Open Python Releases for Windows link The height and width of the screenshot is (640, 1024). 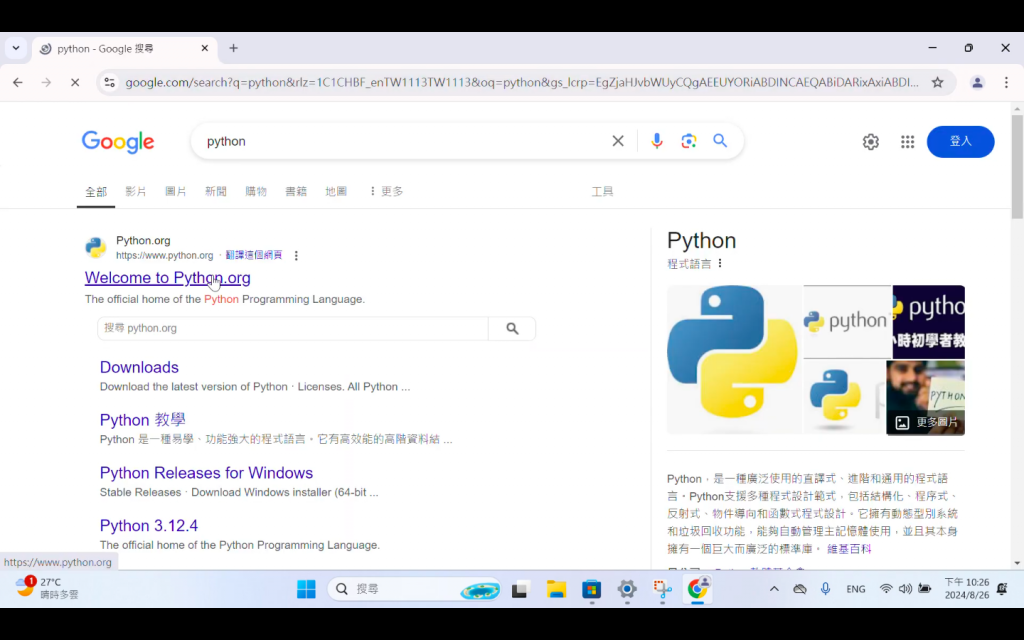pyautogui.click(x=206, y=473)
